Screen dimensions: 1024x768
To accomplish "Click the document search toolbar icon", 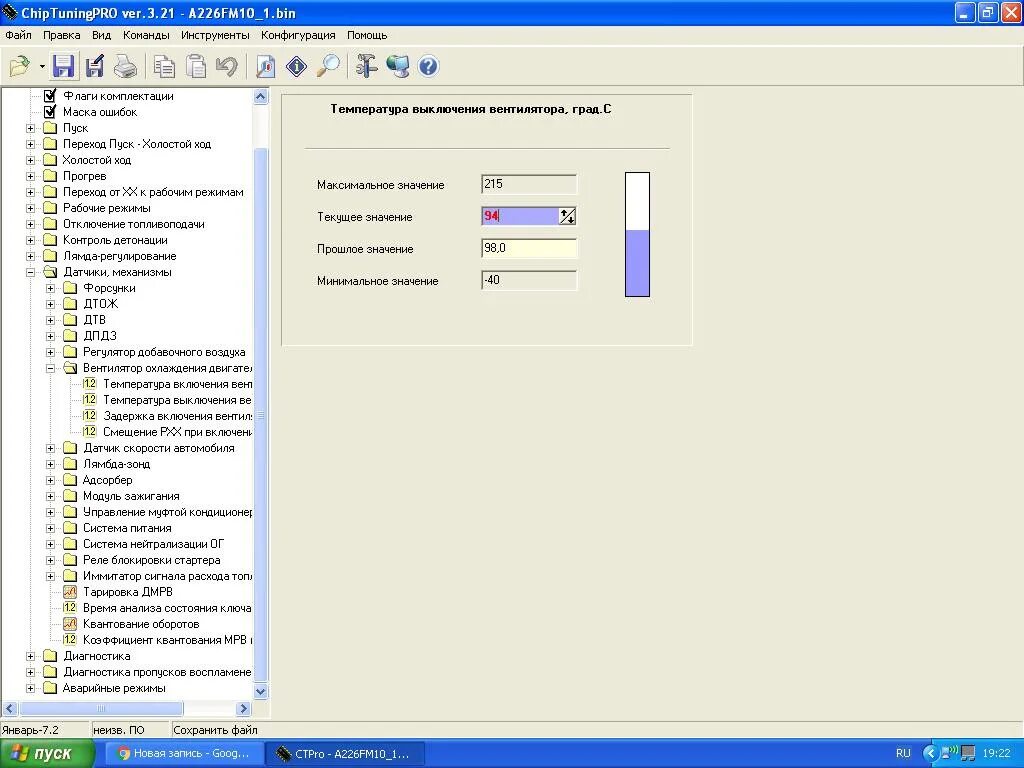I will 265,66.
